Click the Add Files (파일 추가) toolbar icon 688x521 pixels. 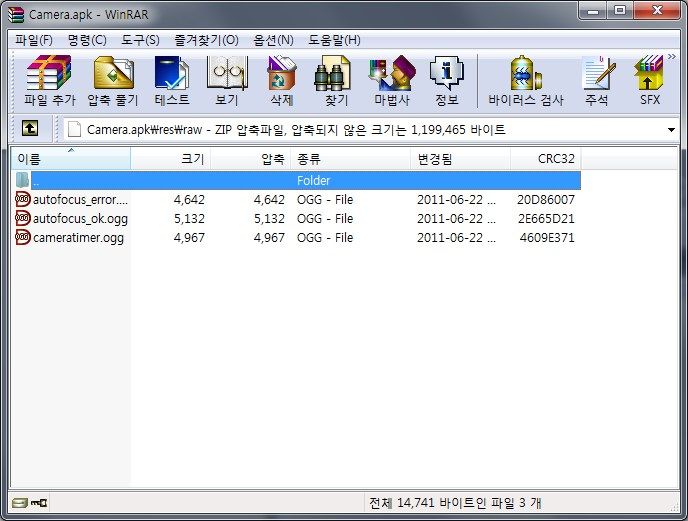tap(49, 81)
